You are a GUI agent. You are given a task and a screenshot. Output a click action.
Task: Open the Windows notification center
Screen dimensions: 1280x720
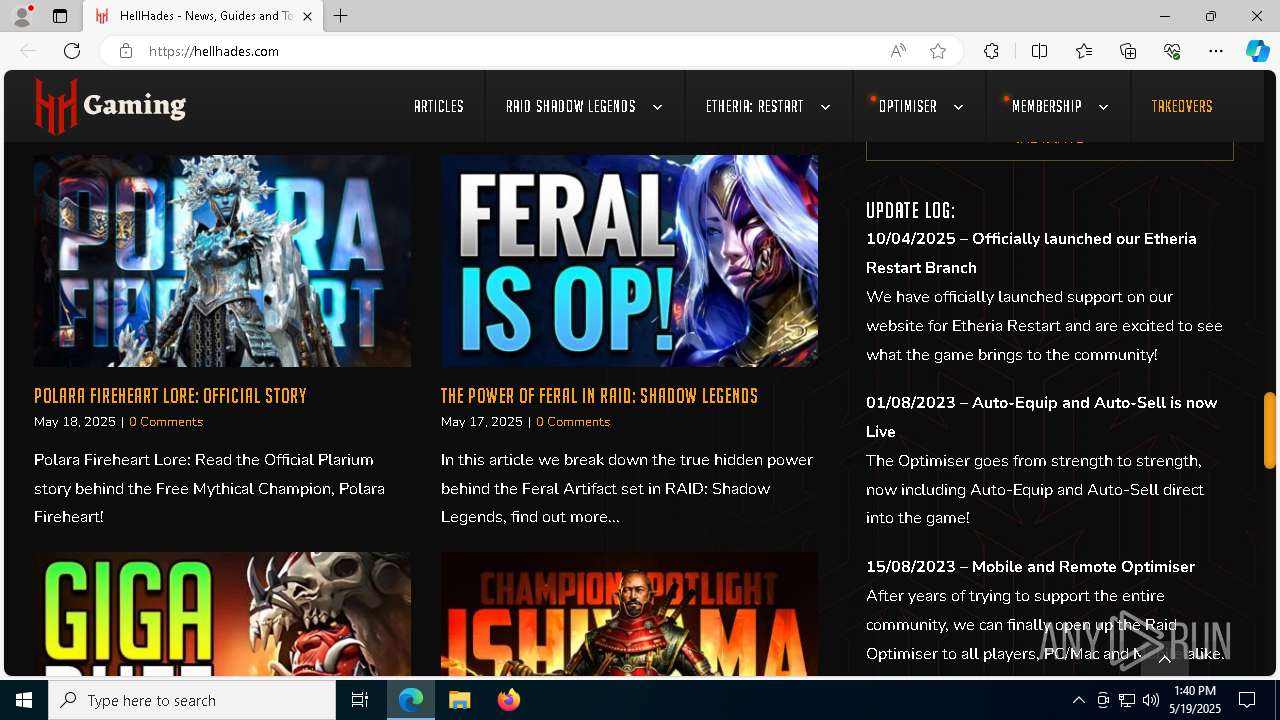[1247, 700]
